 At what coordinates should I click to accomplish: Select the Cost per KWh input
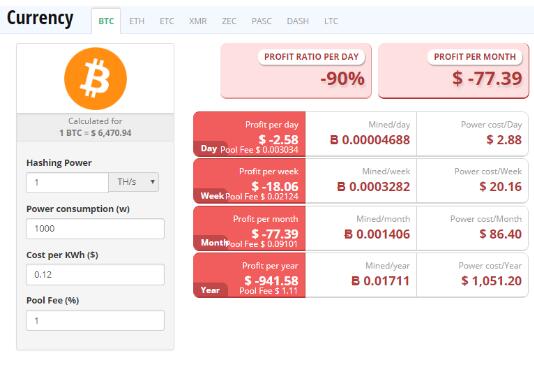pyautogui.click(x=95, y=274)
